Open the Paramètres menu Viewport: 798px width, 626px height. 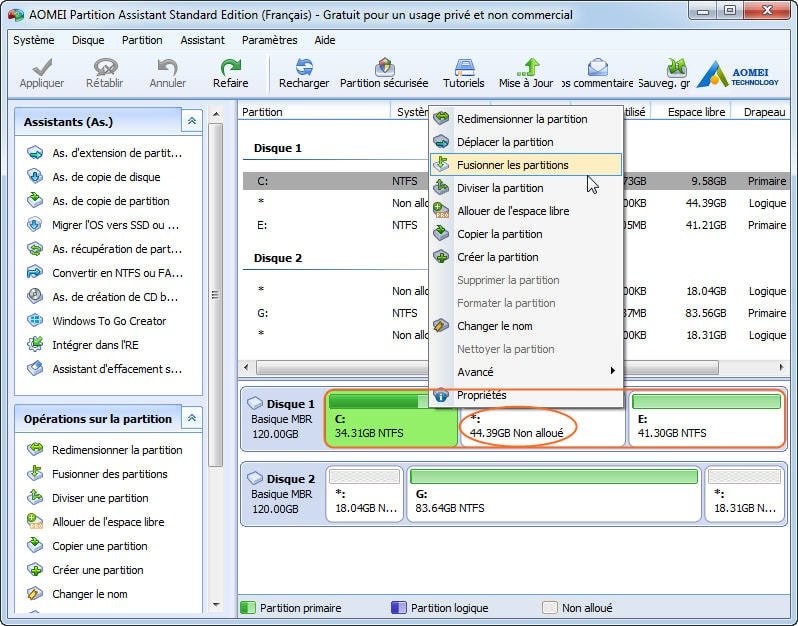269,40
